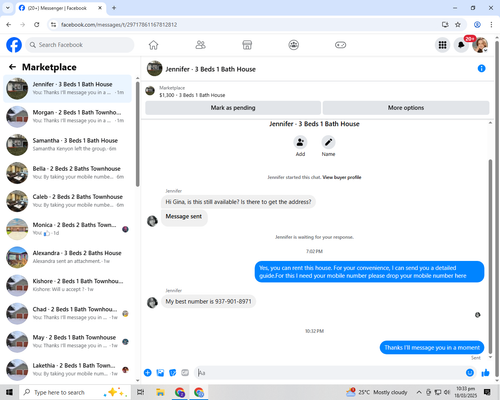Open Monica - 2 Beds 2 Baths chat

point(68,229)
